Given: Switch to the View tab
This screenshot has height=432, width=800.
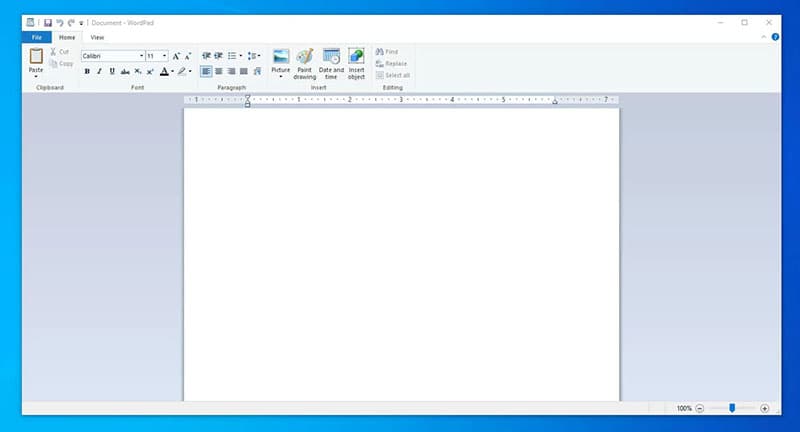Looking at the screenshot, I should 97,37.
